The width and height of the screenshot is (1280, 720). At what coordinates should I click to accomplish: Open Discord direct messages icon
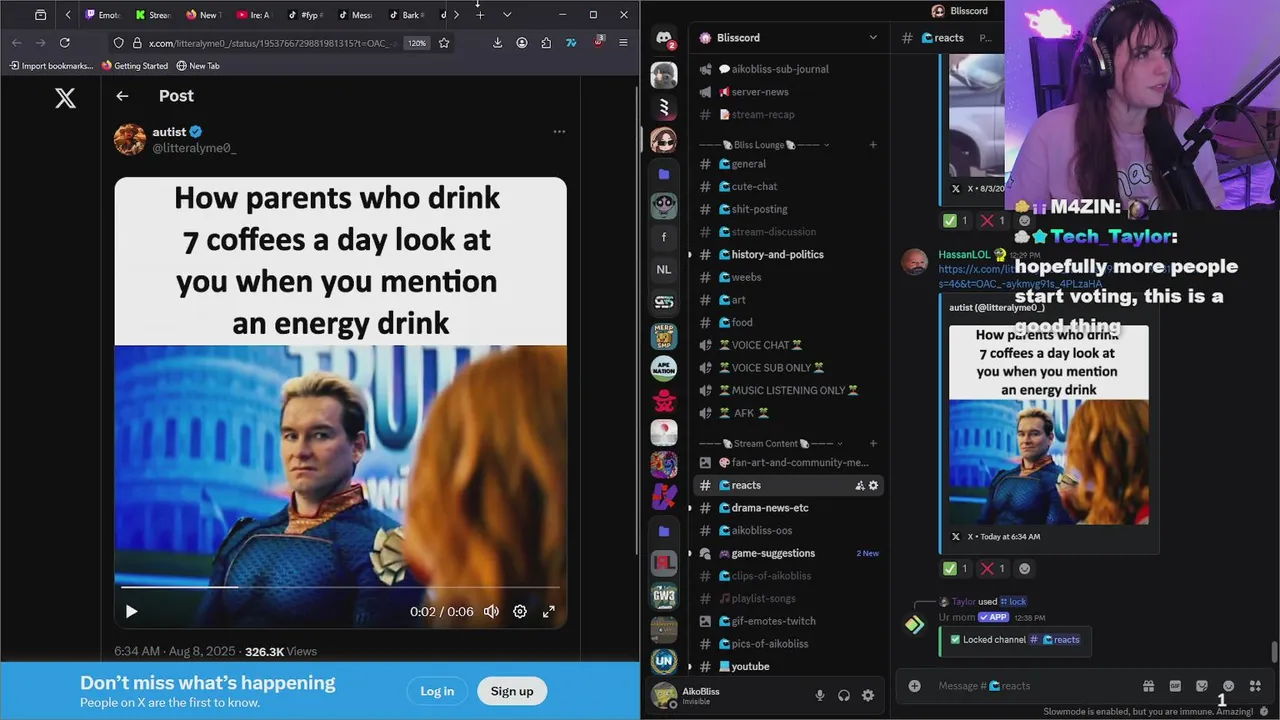(664, 38)
